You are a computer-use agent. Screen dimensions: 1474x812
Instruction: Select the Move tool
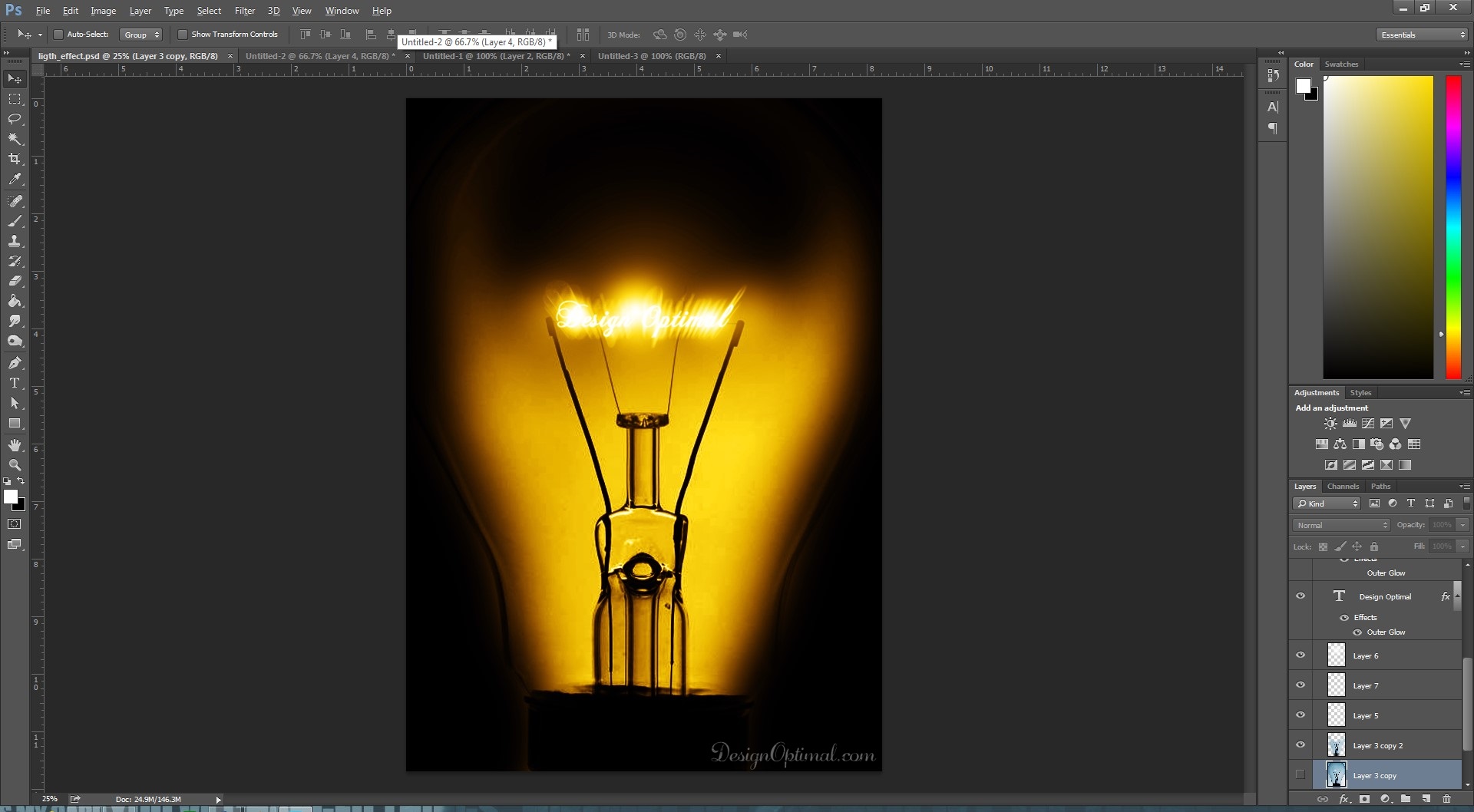(x=15, y=79)
